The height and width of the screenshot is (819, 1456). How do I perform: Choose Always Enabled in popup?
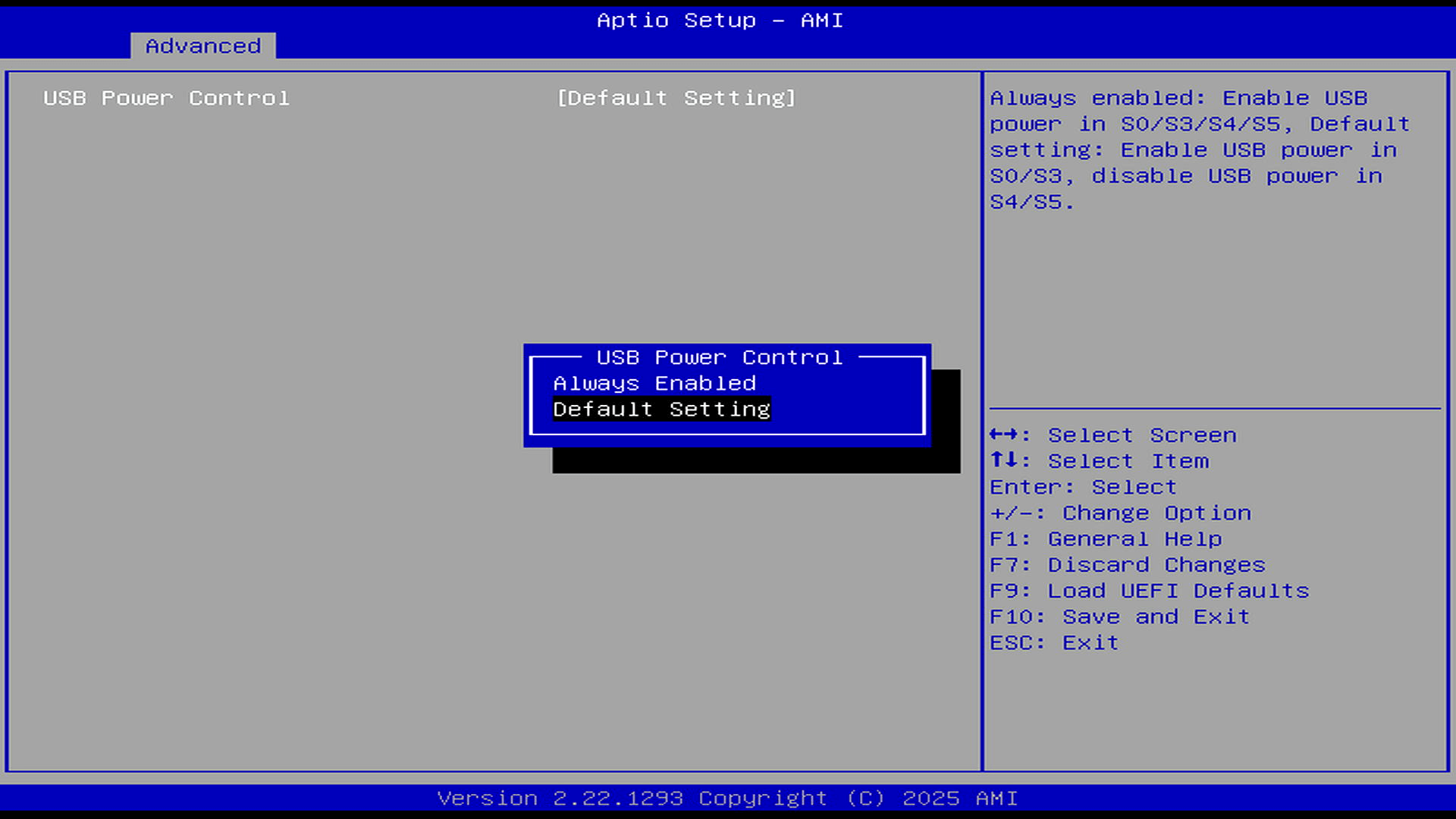pyautogui.click(x=654, y=384)
